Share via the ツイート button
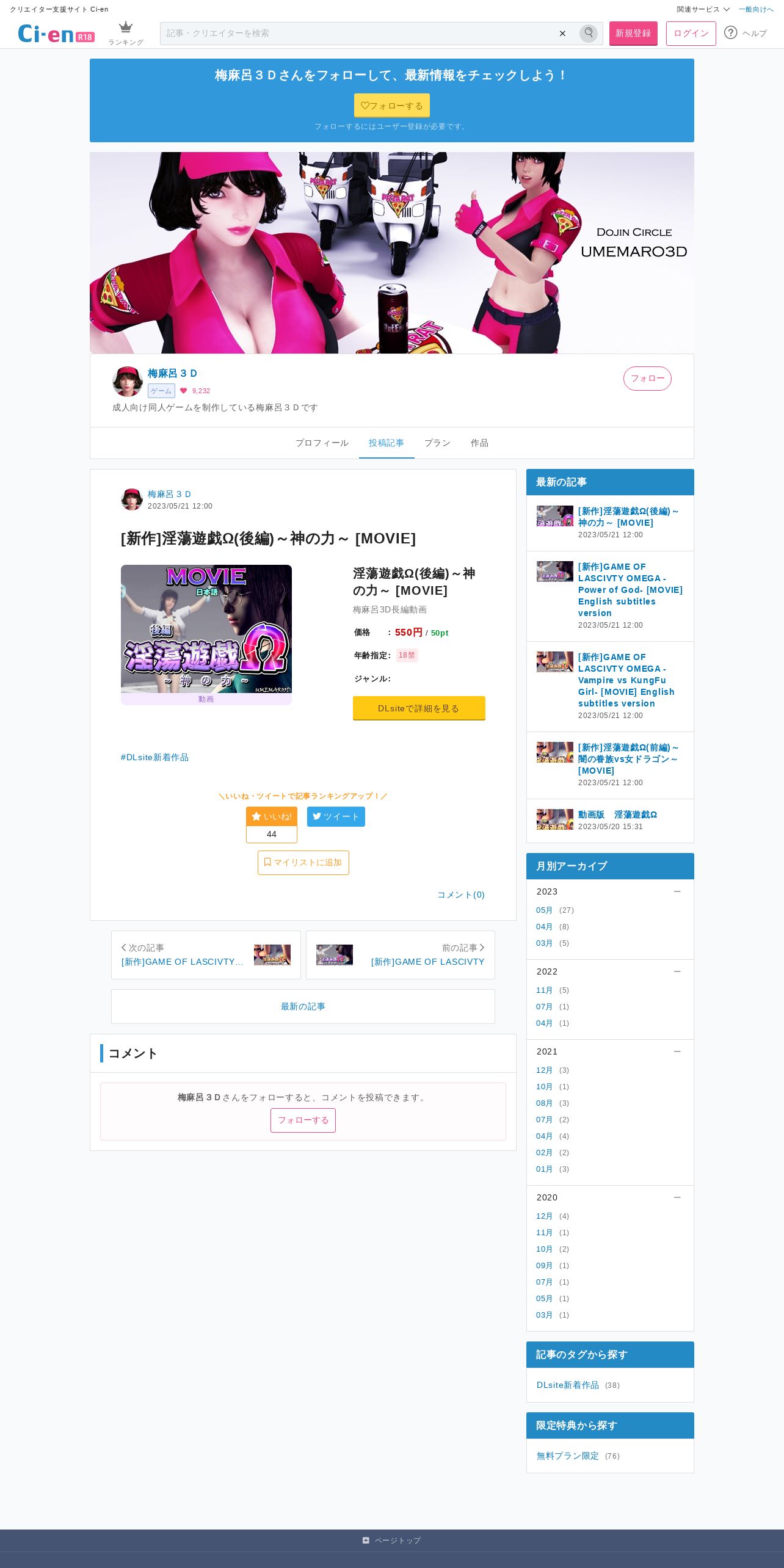Image resolution: width=784 pixels, height=1568 pixels. [336, 816]
